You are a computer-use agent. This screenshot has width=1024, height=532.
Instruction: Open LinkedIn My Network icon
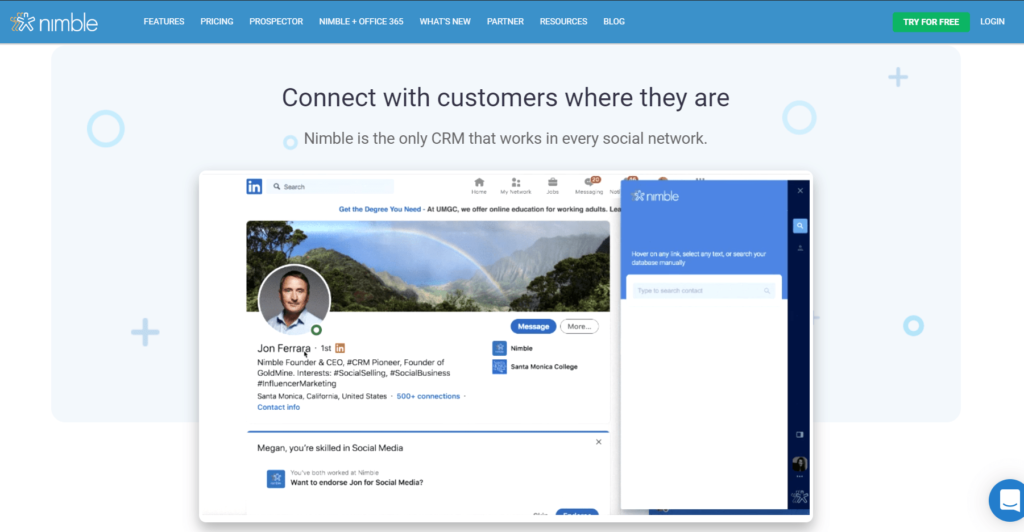tap(516, 186)
